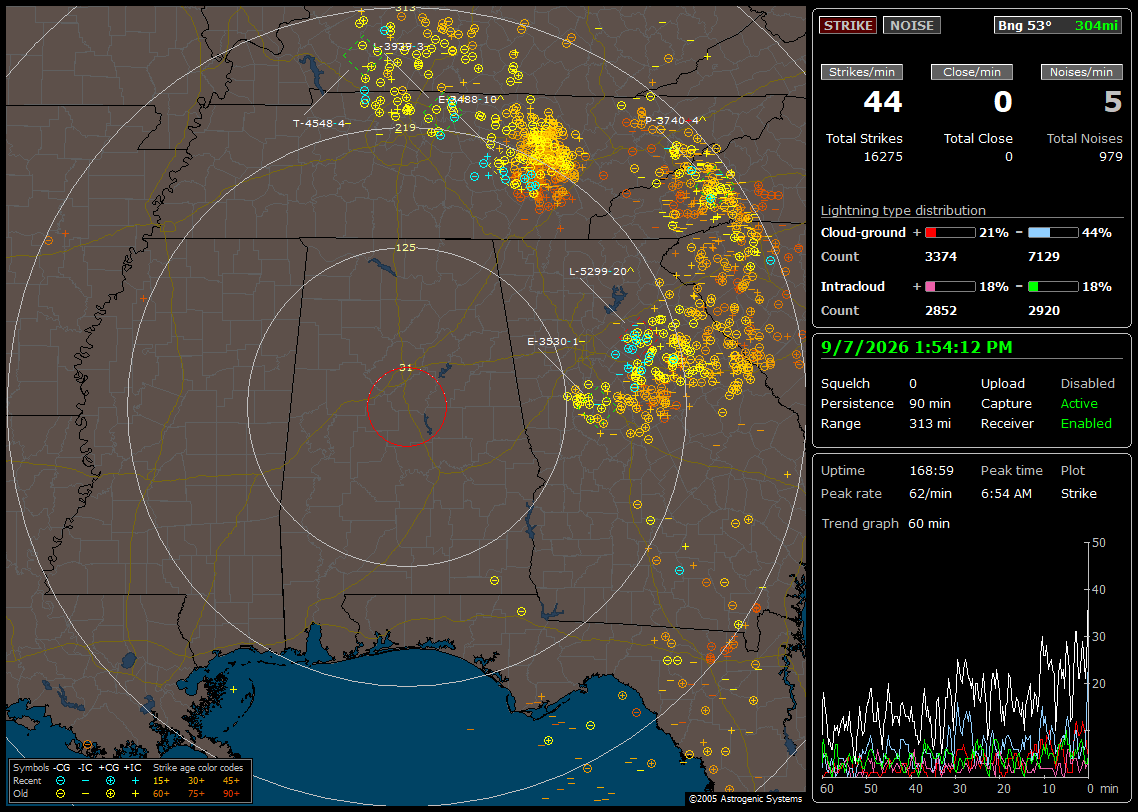
Task: Click the old +CG symbol in legend
Action: coord(110,794)
